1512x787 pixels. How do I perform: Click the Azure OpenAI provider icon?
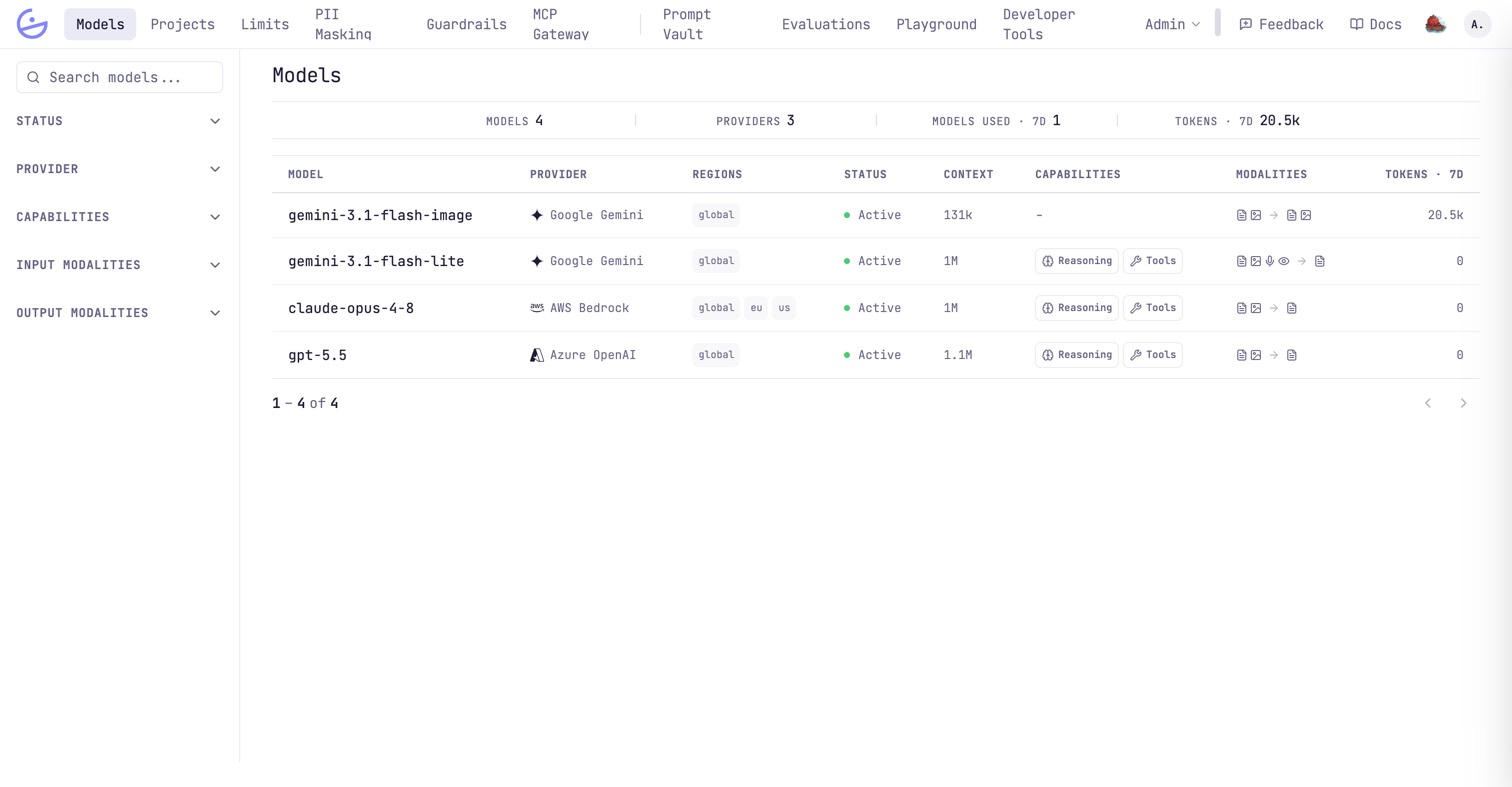coord(537,355)
